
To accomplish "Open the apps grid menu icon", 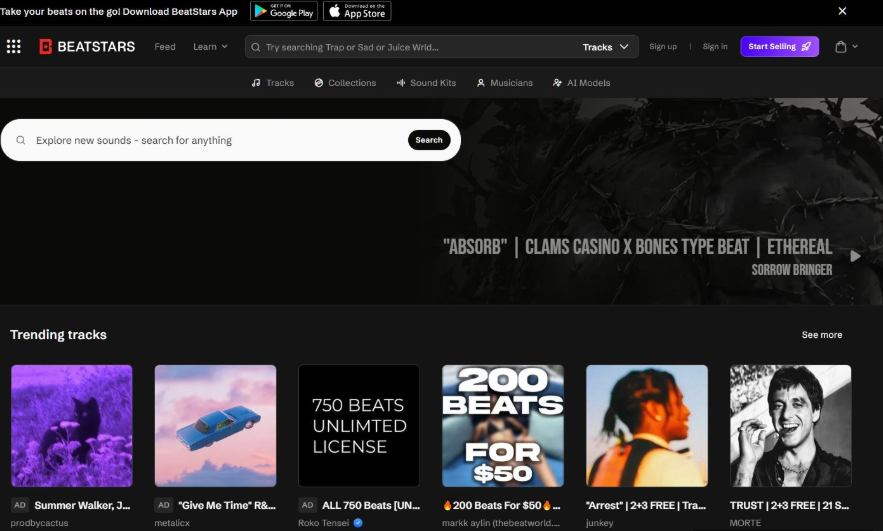I will 14,47.
